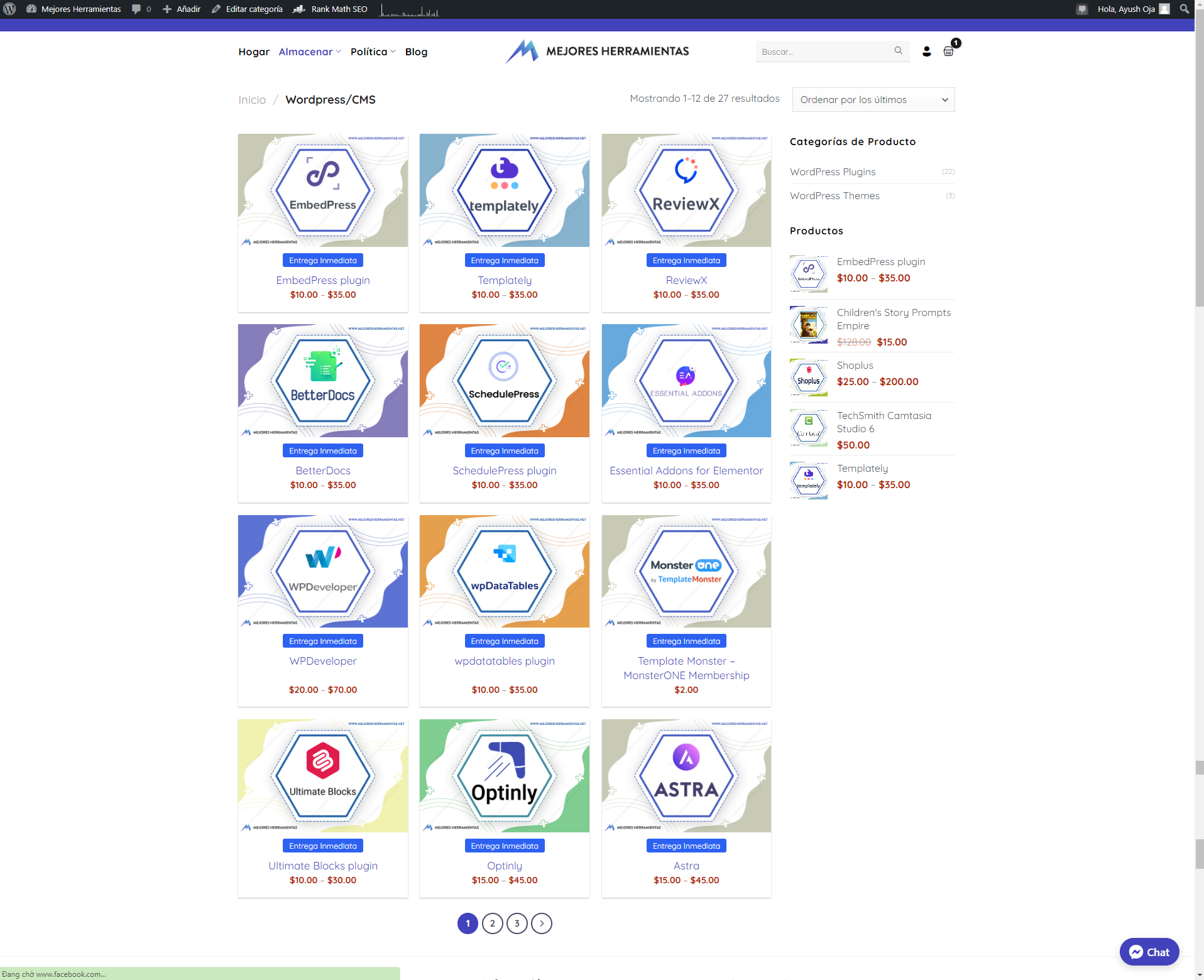Open the shopping cart basket icon
1204x980 pixels.
point(948,52)
